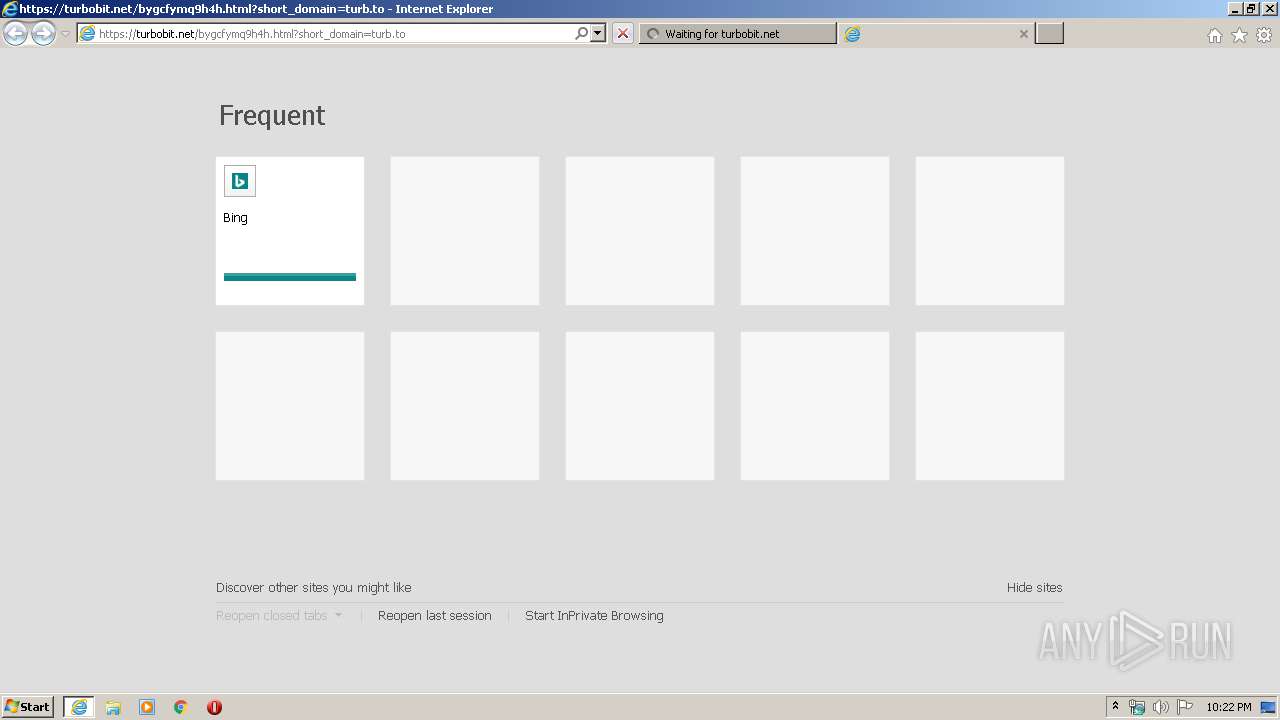Viewport: 1280px width, 720px height.
Task: Show hidden system tray icons arrow
Action: coord(1115,707)
